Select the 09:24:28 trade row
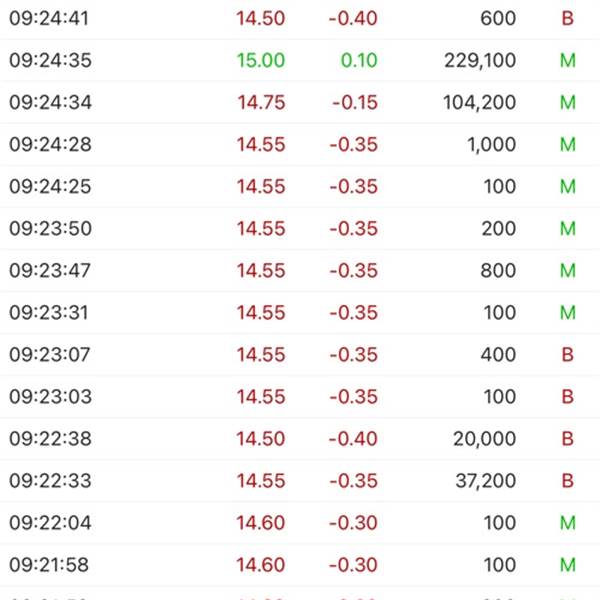The image size is (600, 600). 300,145
